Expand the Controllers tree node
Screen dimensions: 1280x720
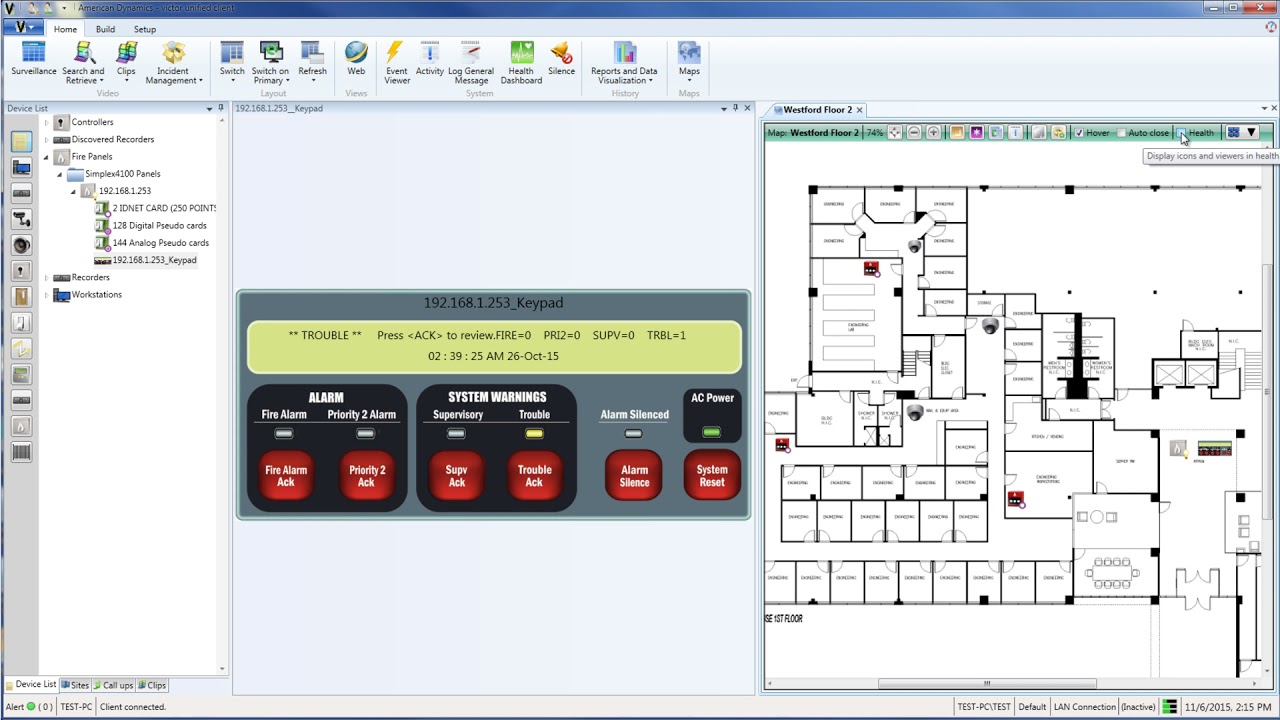tap(46, 122)
